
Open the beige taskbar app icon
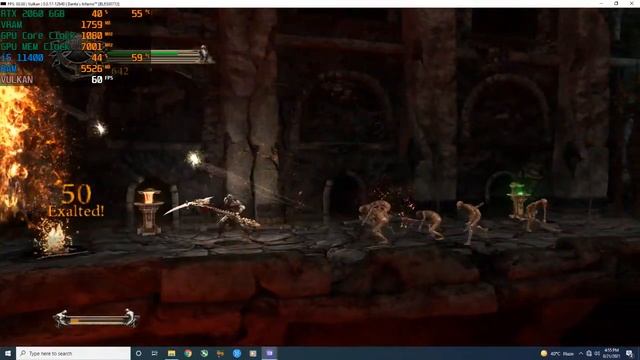(253, 353)
